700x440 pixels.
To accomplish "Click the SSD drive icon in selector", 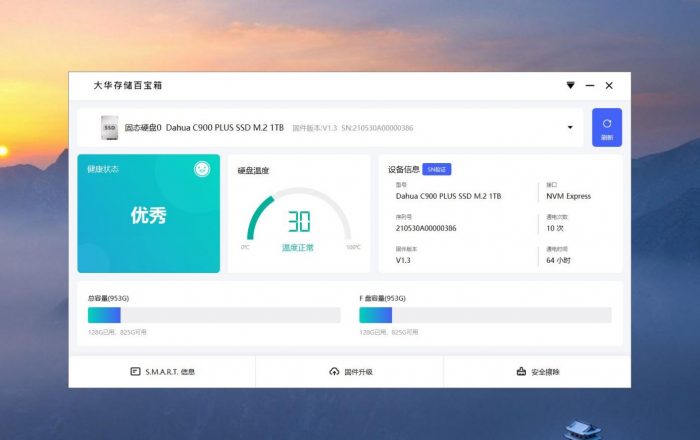I will pyautogui.click(x=108, y=128).
